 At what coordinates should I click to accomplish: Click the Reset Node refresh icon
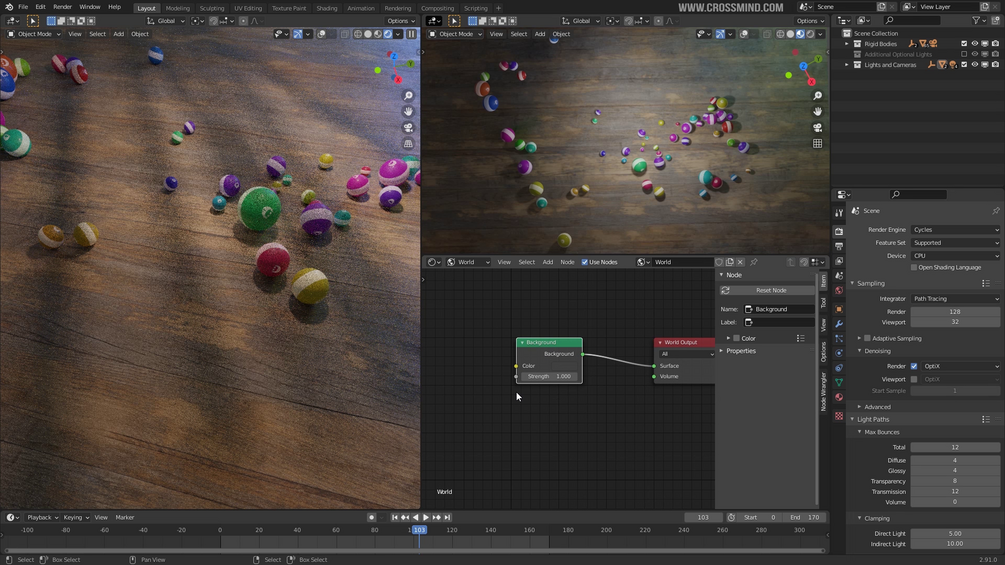coord(725,290)
